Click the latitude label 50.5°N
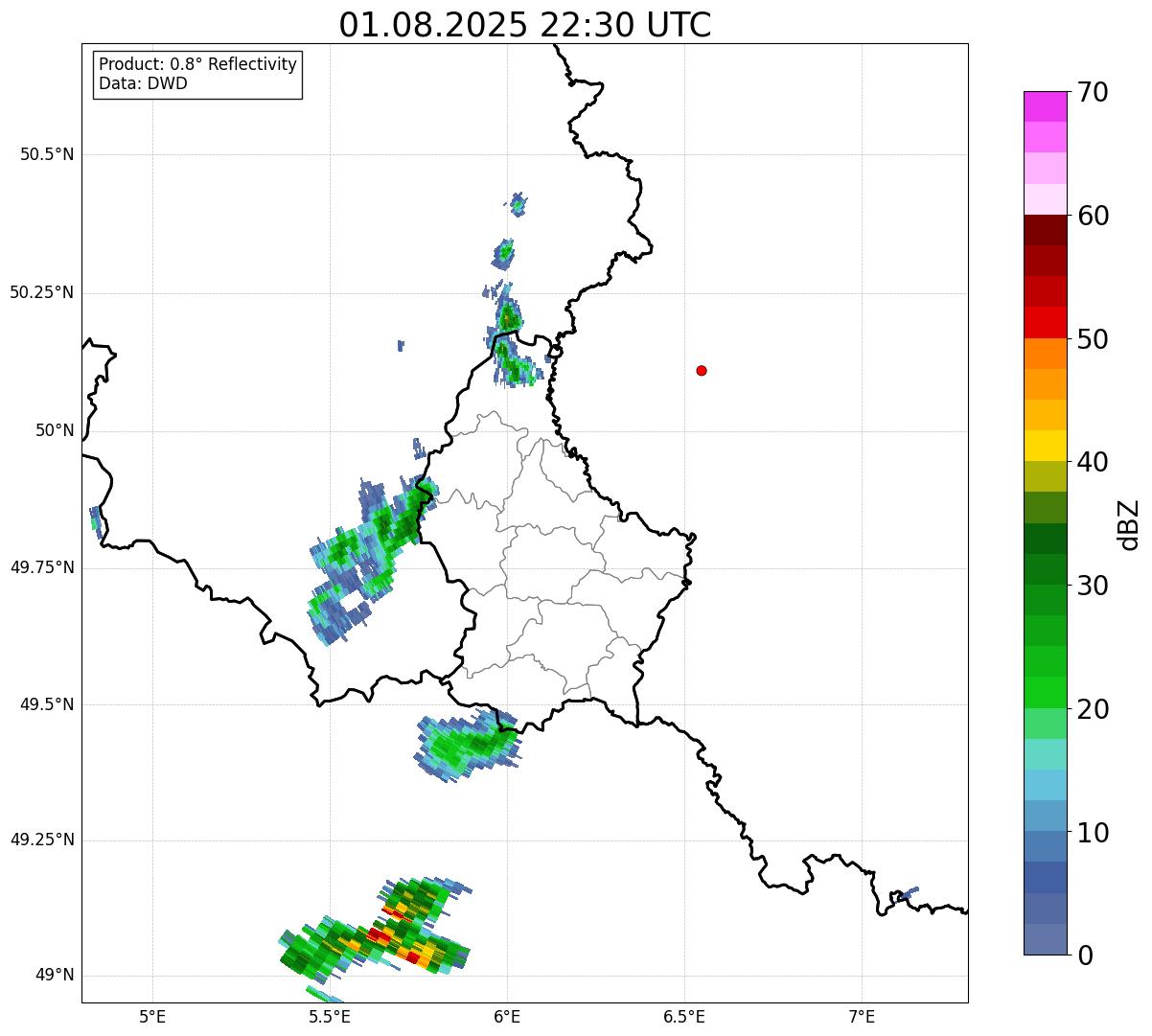Screen dimensions: 1152x1036 (47, 154)
